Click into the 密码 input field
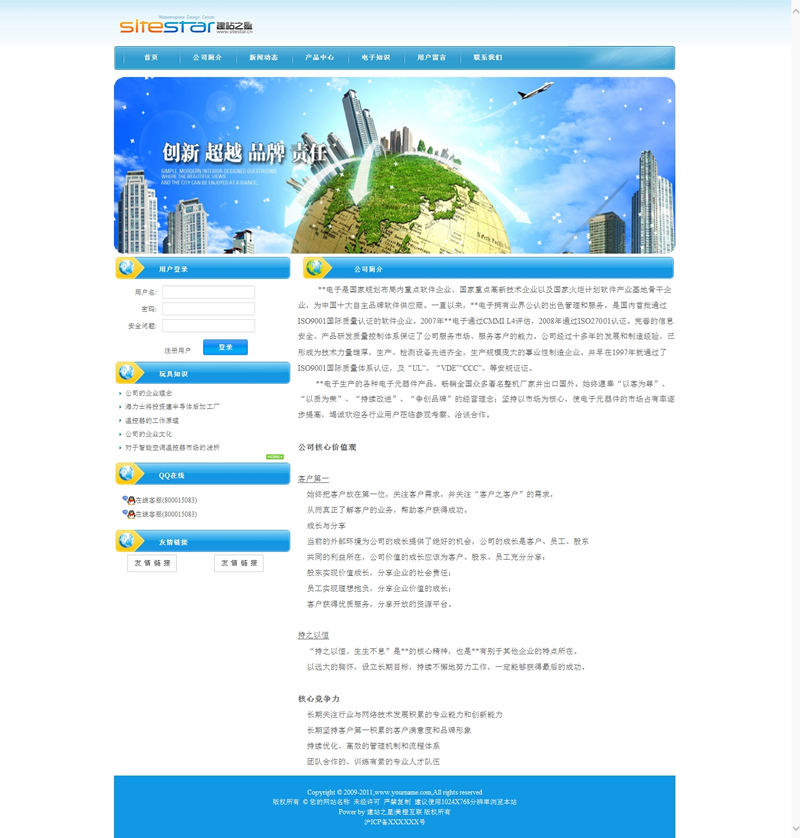 tap(208, 309)
